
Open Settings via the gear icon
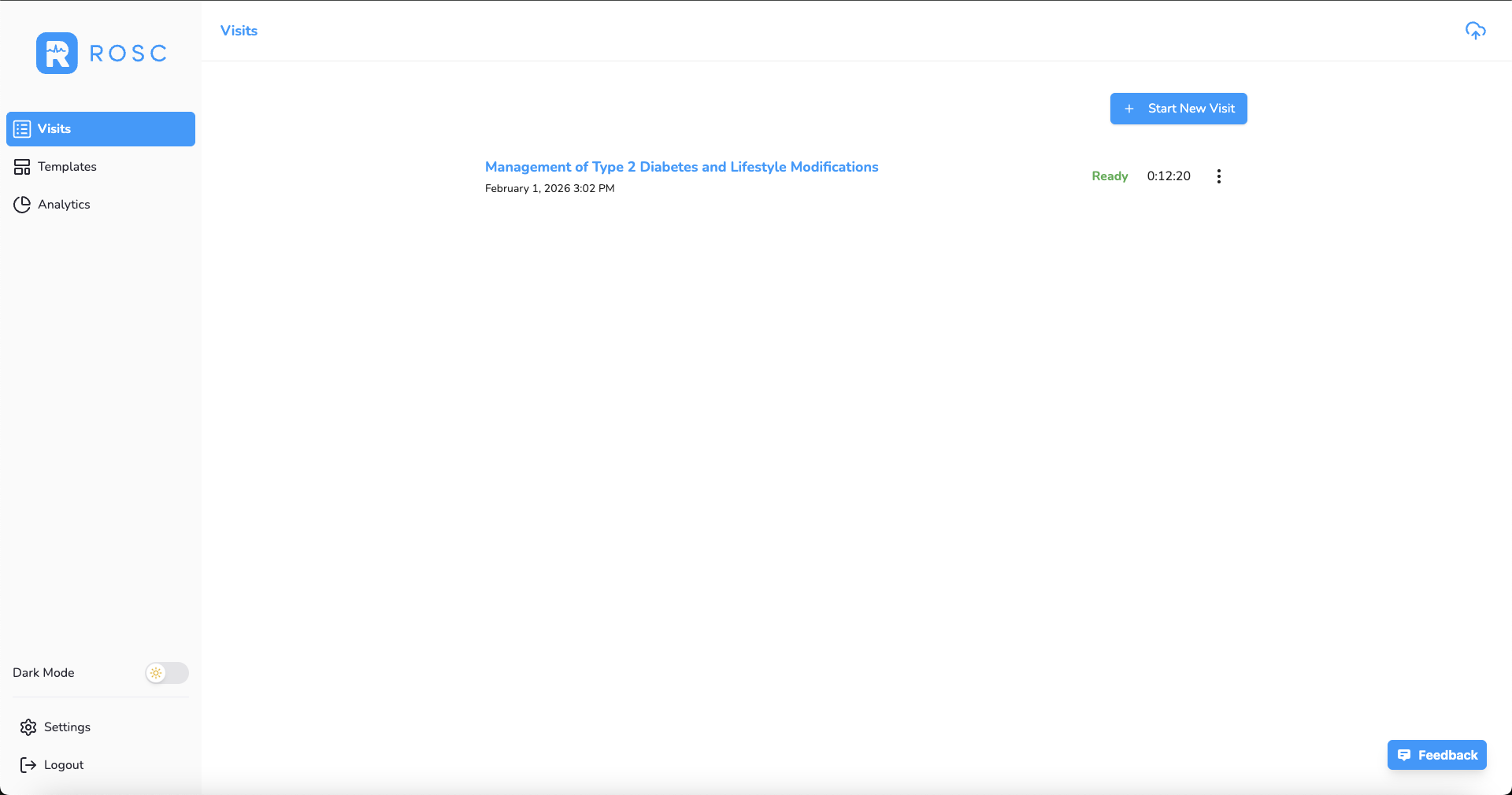(28, 727)
